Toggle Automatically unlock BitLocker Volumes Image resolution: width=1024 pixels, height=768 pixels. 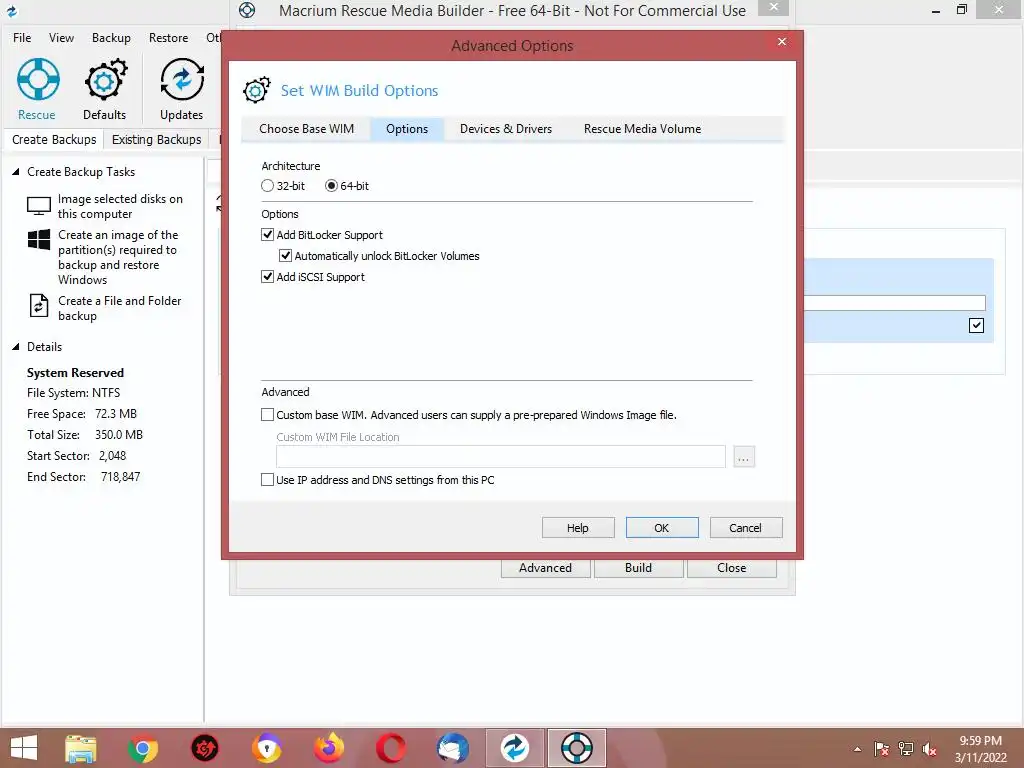point(285,255)
